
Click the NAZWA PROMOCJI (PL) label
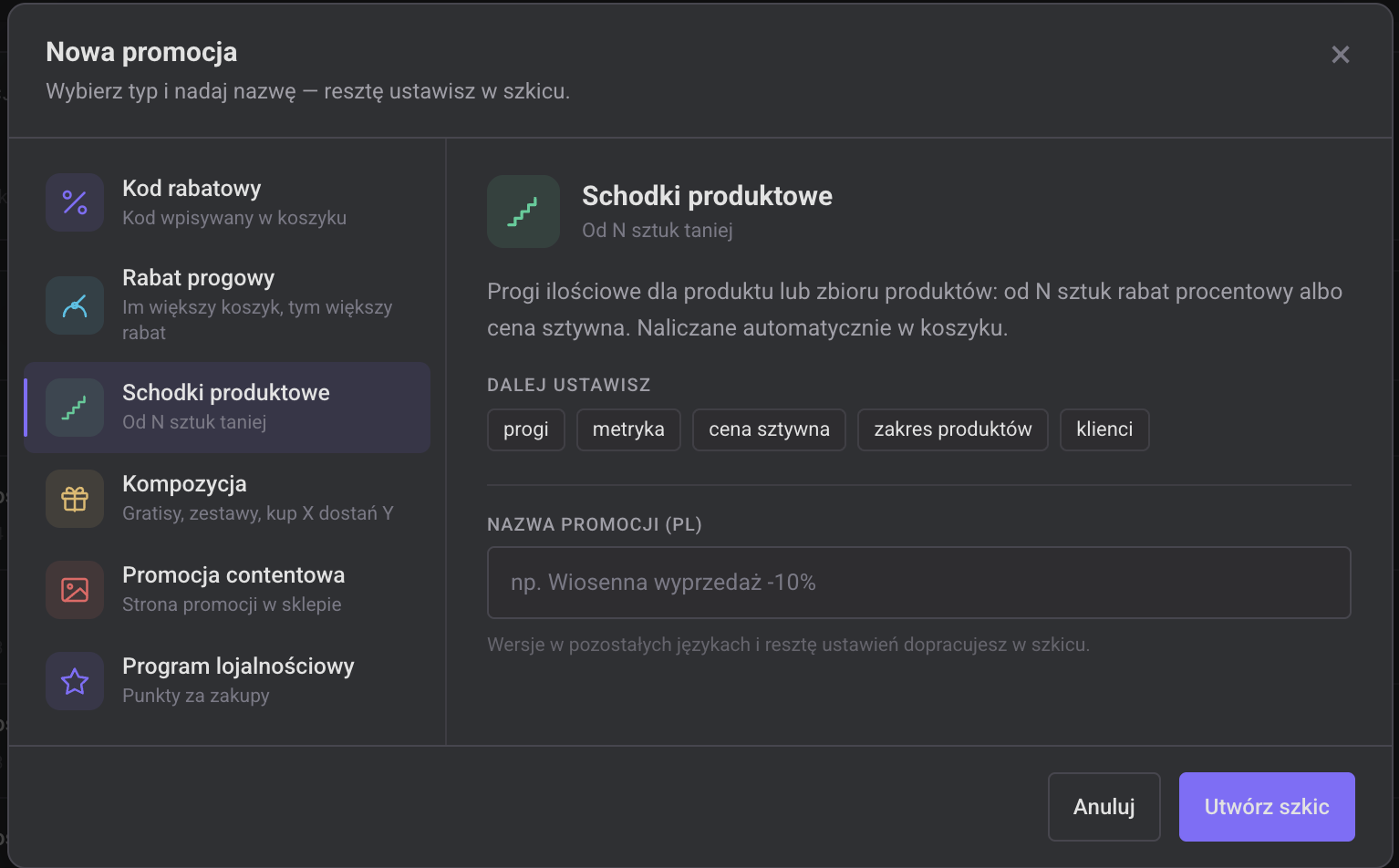[595, 524]
